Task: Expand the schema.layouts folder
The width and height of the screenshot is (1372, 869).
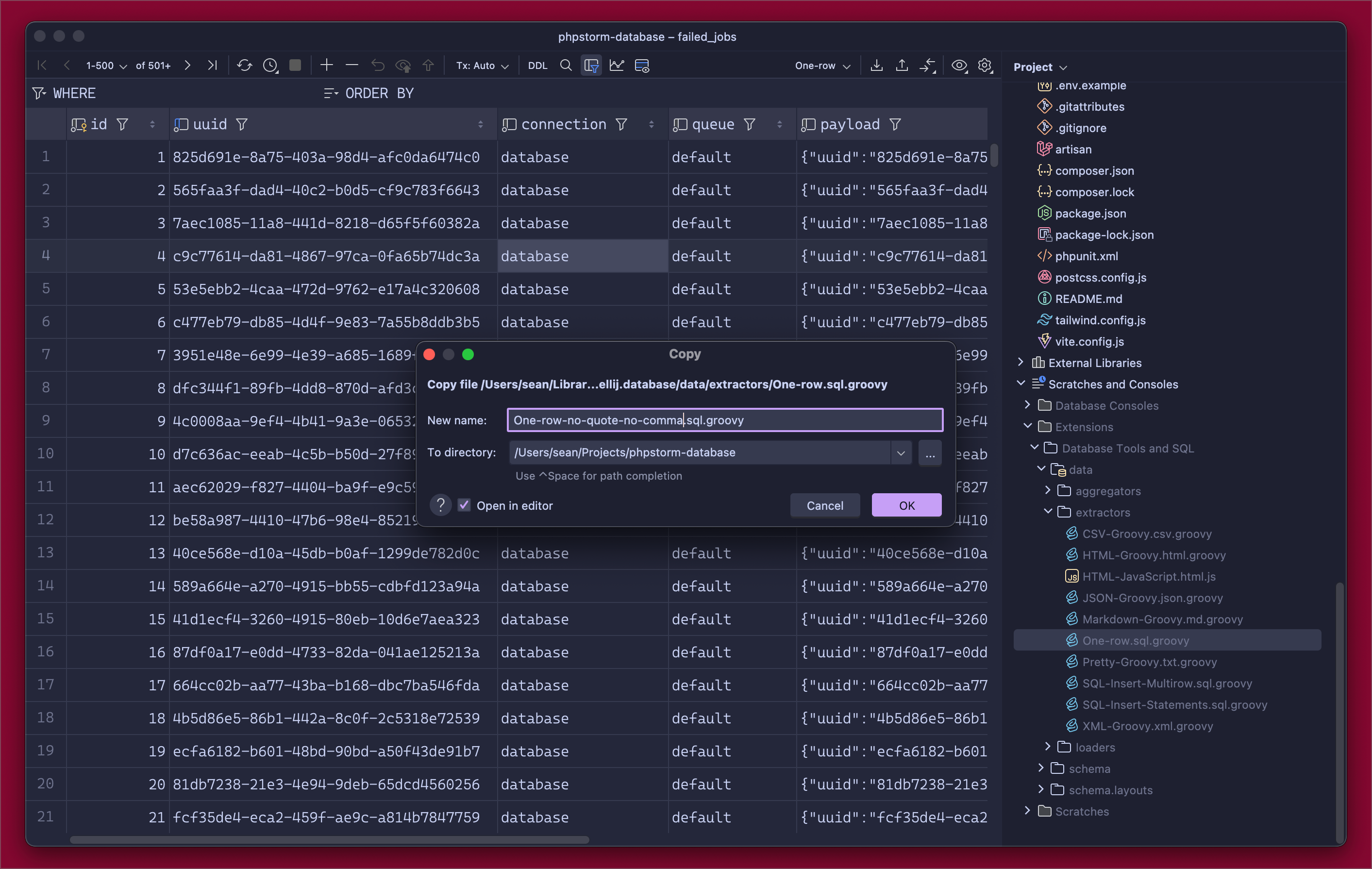Action: pyautogui.click(x=1041, y=789)
